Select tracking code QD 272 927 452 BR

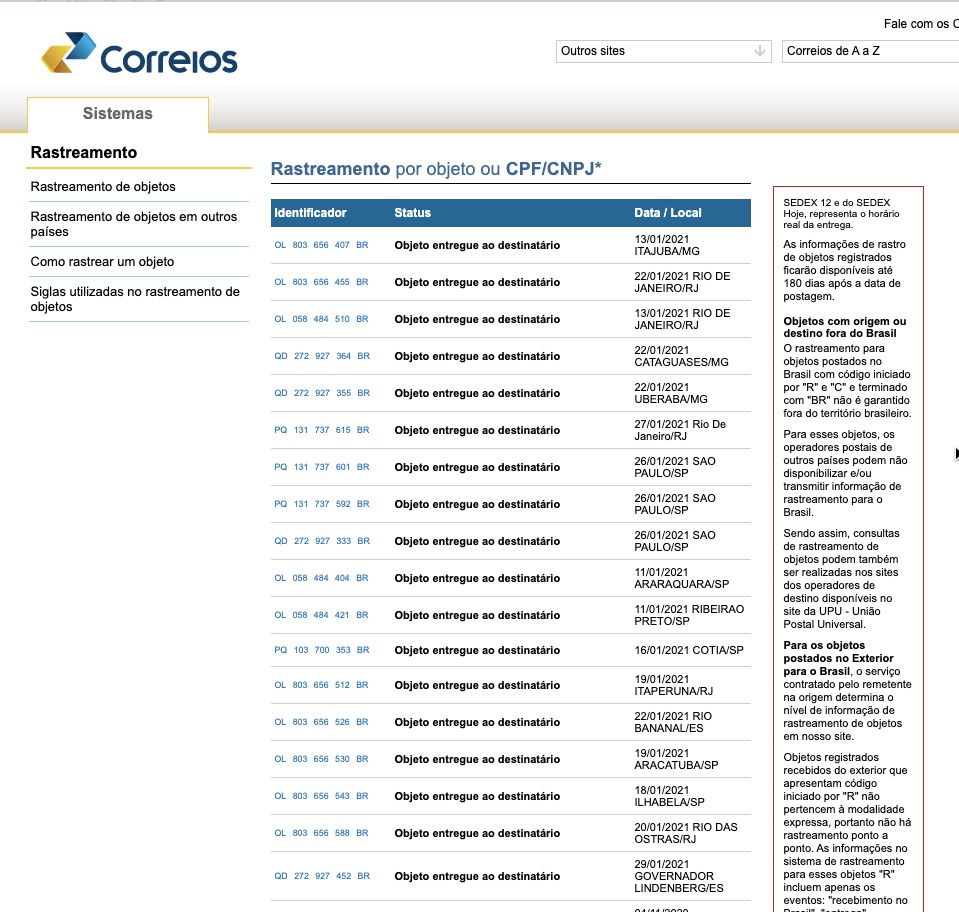pyautogui.click(x=321, y=876)
